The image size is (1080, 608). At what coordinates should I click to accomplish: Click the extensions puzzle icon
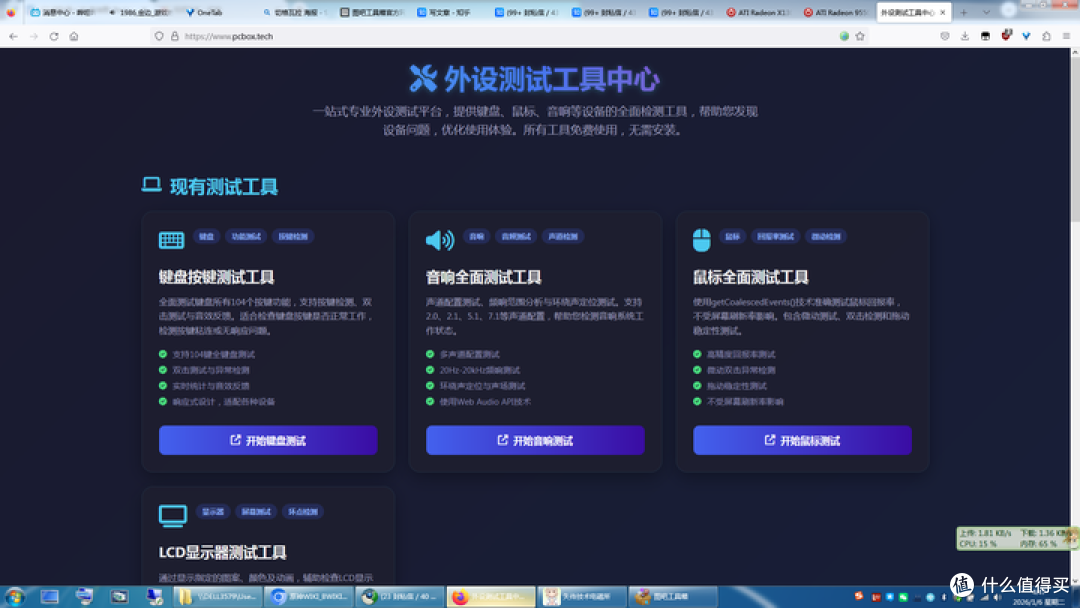[1046, 36]
